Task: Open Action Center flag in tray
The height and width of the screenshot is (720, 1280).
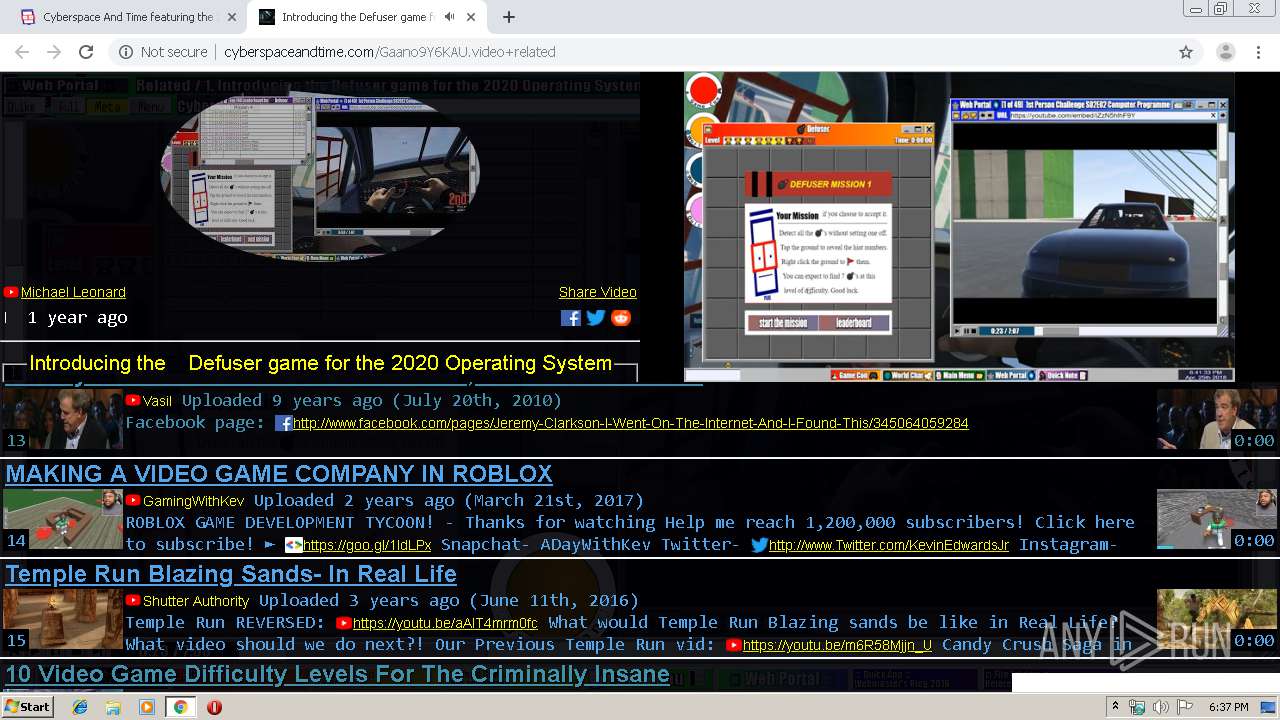Action: point(1184,707)
